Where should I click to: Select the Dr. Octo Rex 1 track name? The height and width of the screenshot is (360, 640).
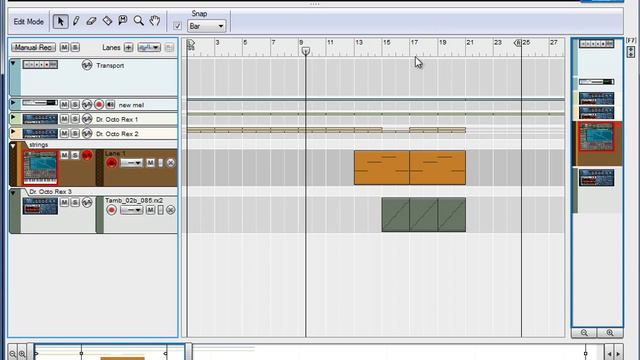click(x=117, y=120)
